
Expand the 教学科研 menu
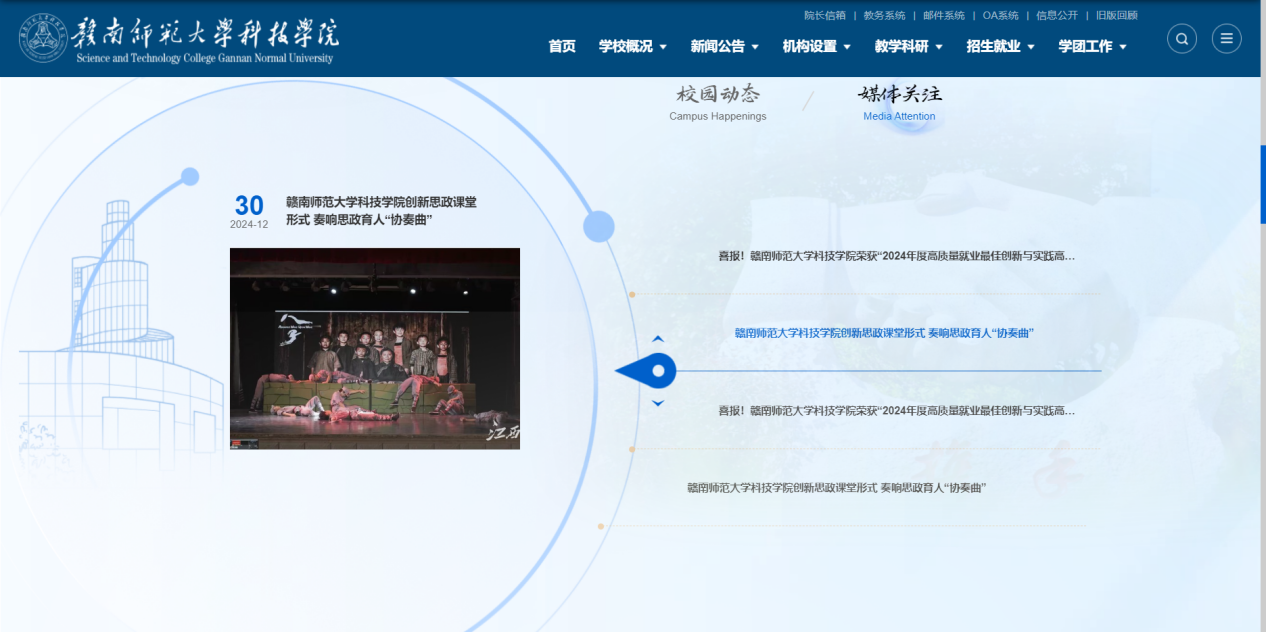(909, 46)
